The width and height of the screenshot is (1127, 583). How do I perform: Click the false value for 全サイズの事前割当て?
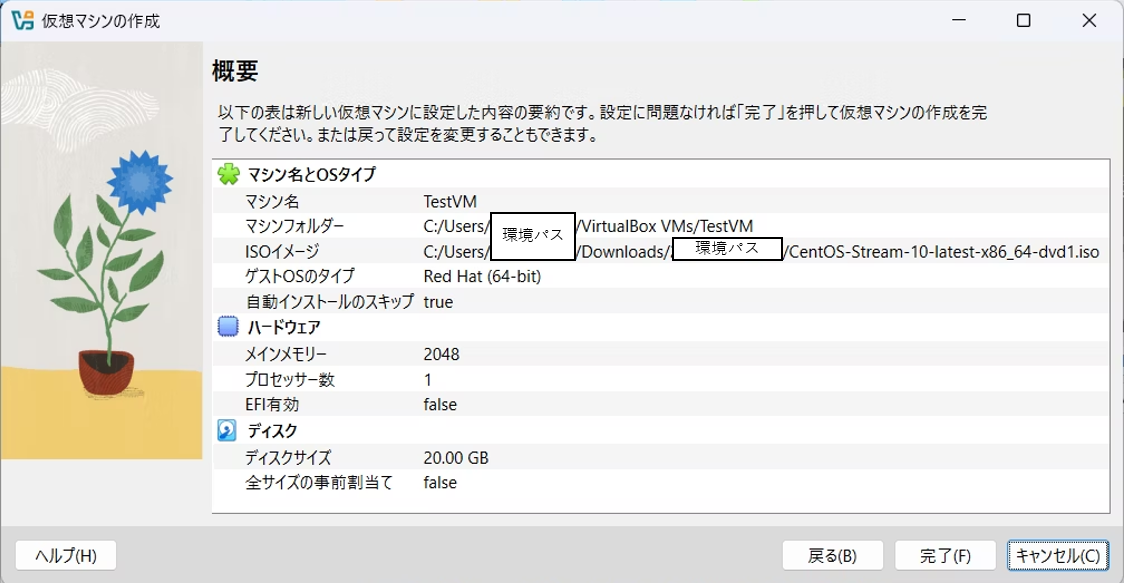coord(440,482)
